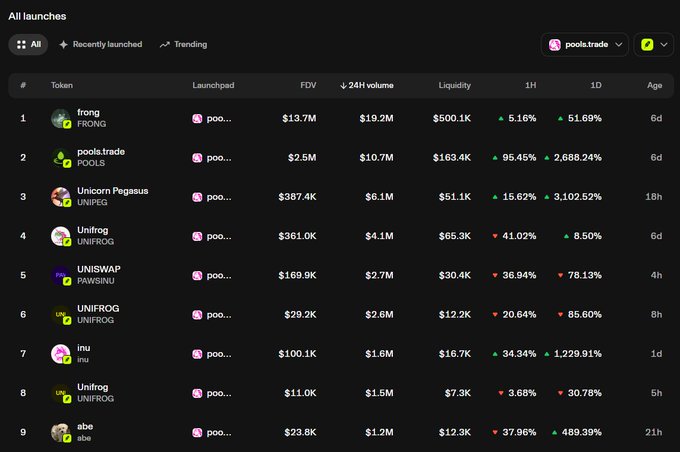This screenshot has height=452, width=680.
Task: Click frong FDV value $13.7M
Action: point(299,118)
